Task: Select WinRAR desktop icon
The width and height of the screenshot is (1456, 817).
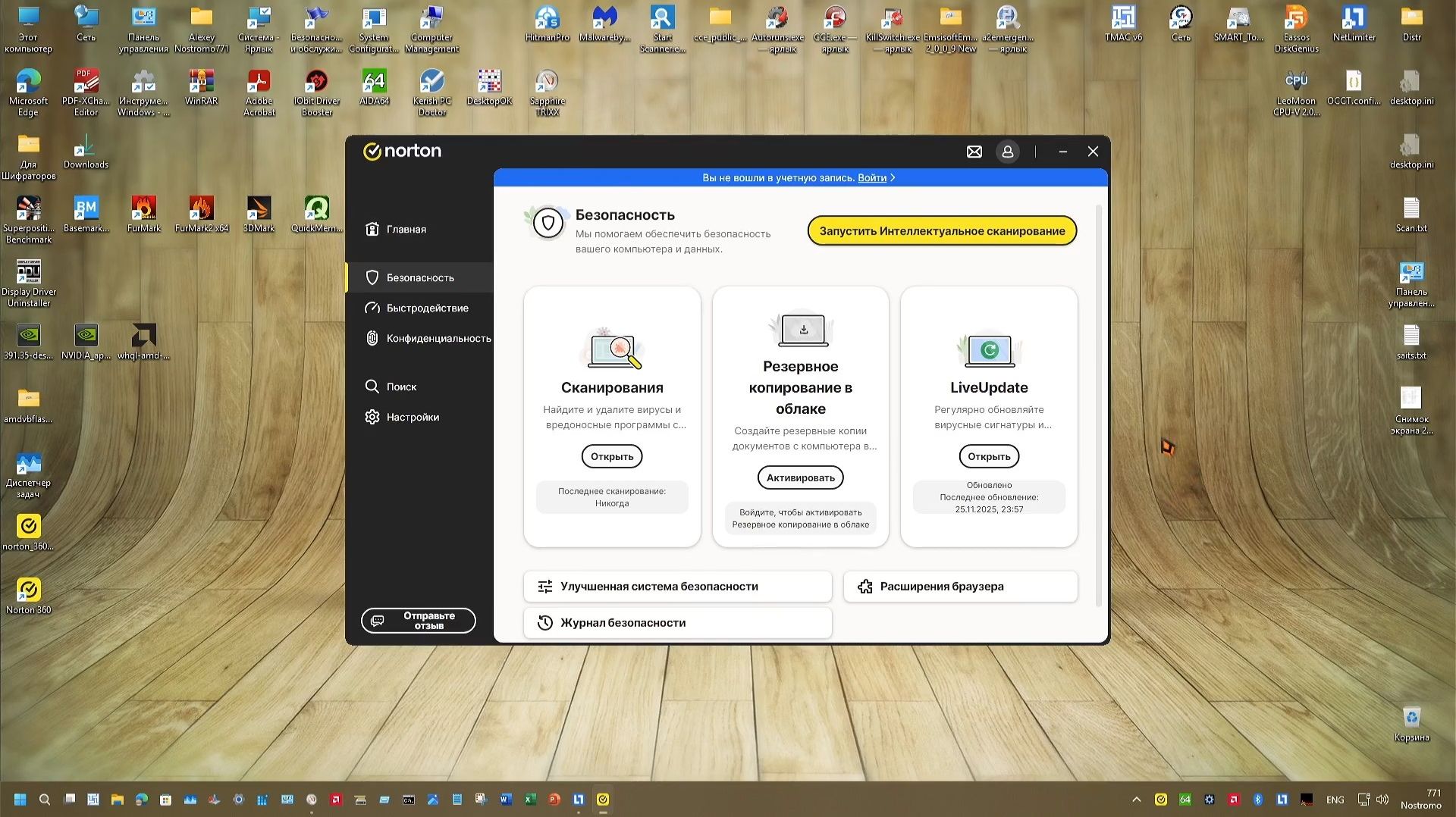Action: (201, 88)
